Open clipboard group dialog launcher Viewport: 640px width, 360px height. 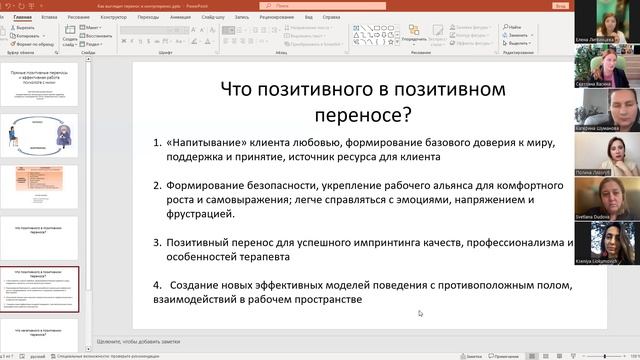tap(56, 53)
